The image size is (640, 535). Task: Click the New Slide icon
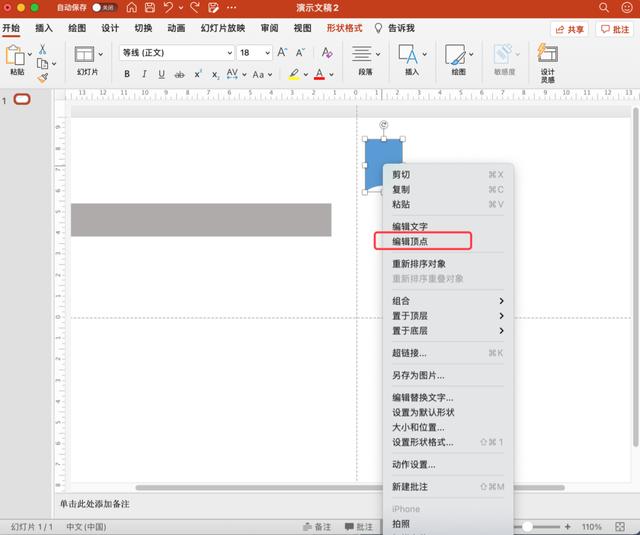click(x=84, y=54)
